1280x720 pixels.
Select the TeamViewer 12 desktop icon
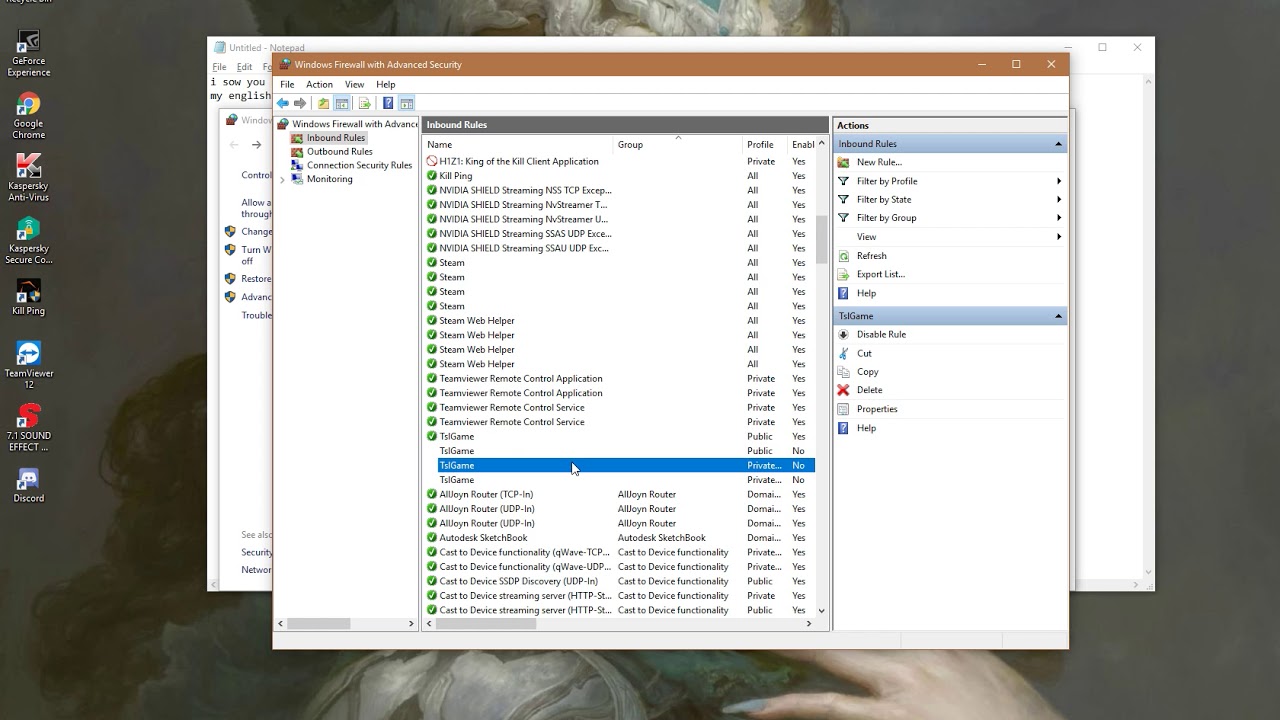[x=28, y=365]
